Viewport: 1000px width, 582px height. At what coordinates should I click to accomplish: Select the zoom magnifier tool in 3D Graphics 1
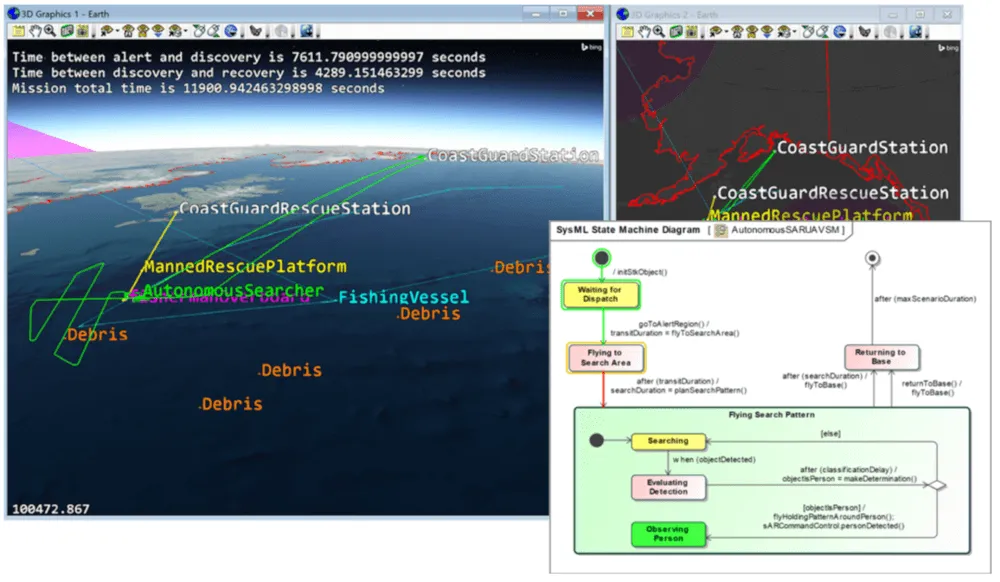pos(48,32)
